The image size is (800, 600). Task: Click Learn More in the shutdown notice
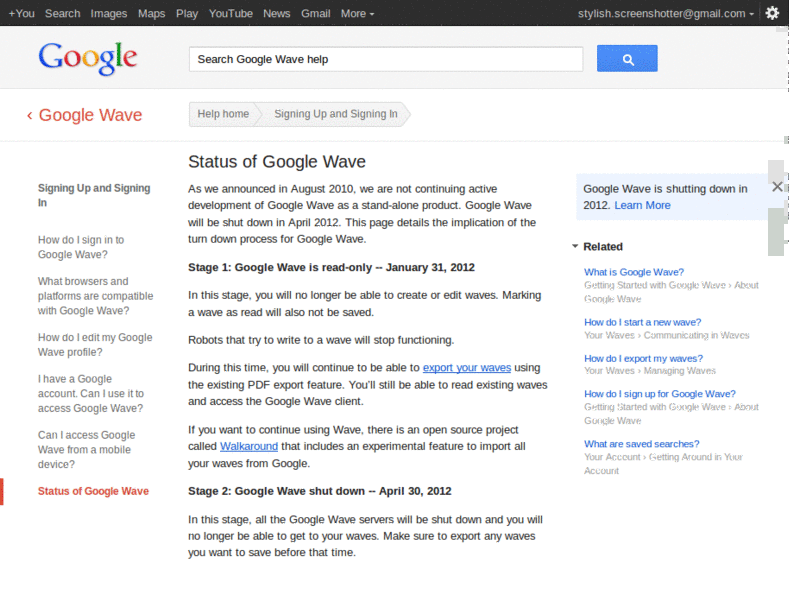tap(642, 206)
